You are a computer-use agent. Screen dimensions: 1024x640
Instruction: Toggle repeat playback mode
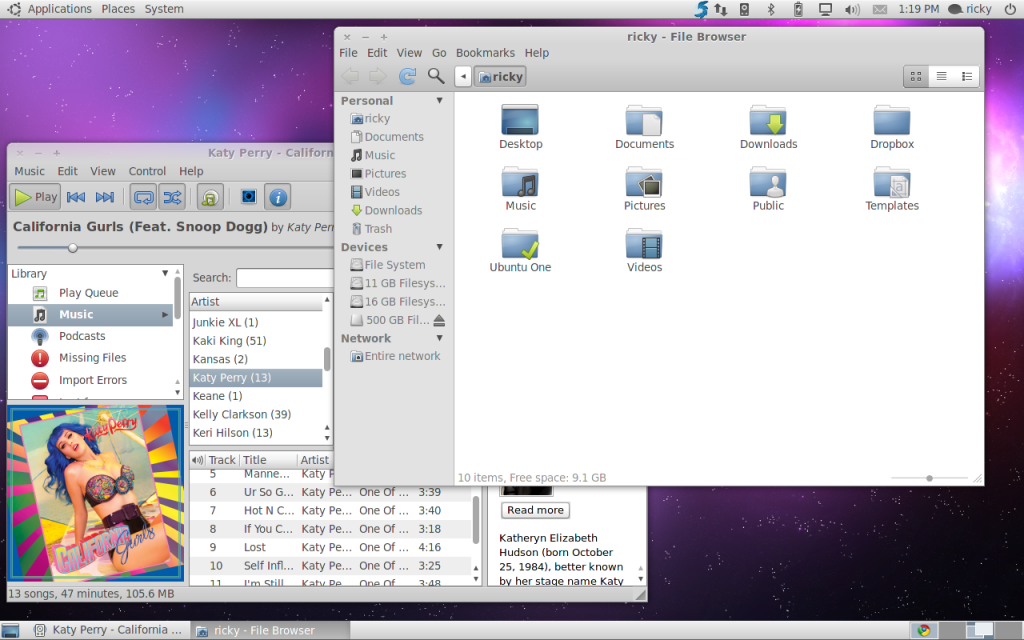point(143,197)
